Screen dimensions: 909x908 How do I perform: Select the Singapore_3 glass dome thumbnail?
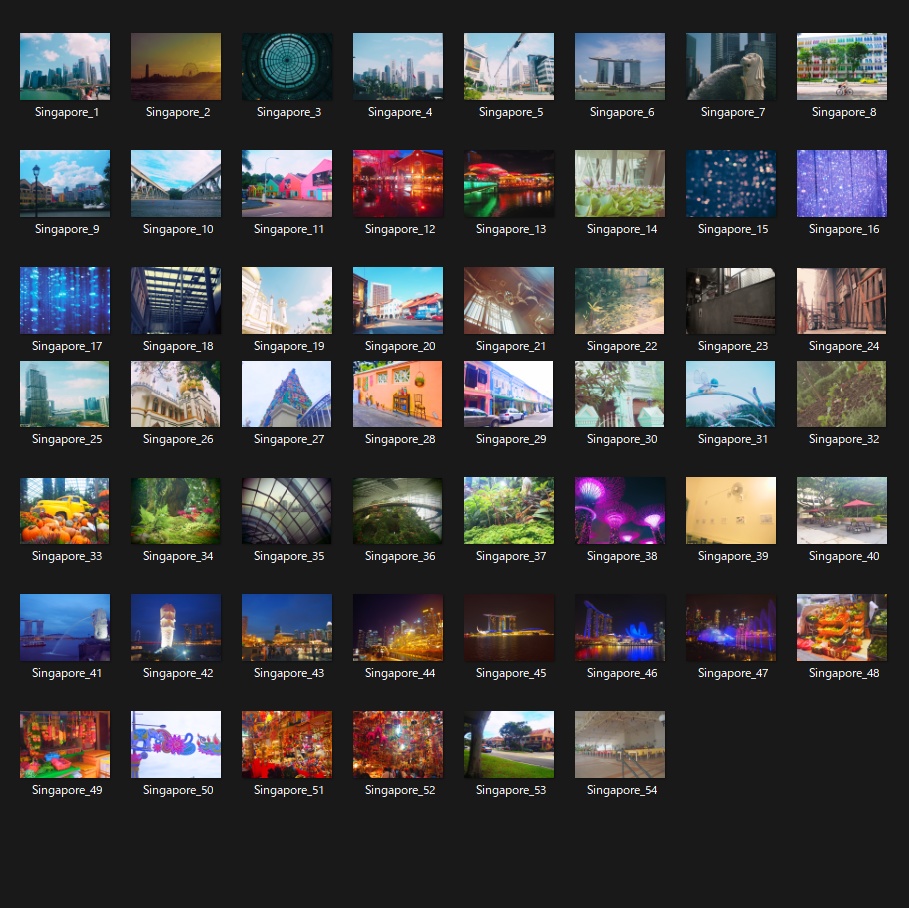(287, 66)
